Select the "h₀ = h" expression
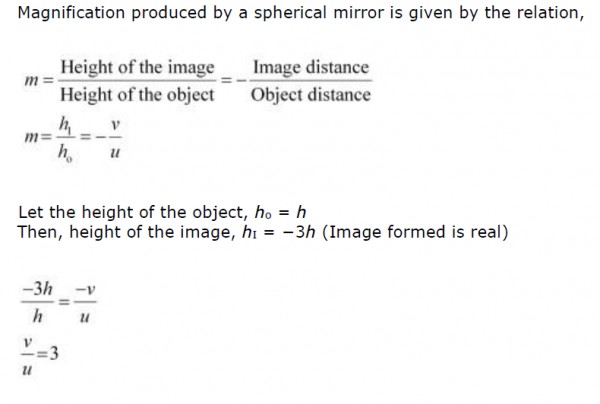Viewport: 600px width, 404px height. pos(280,212)
